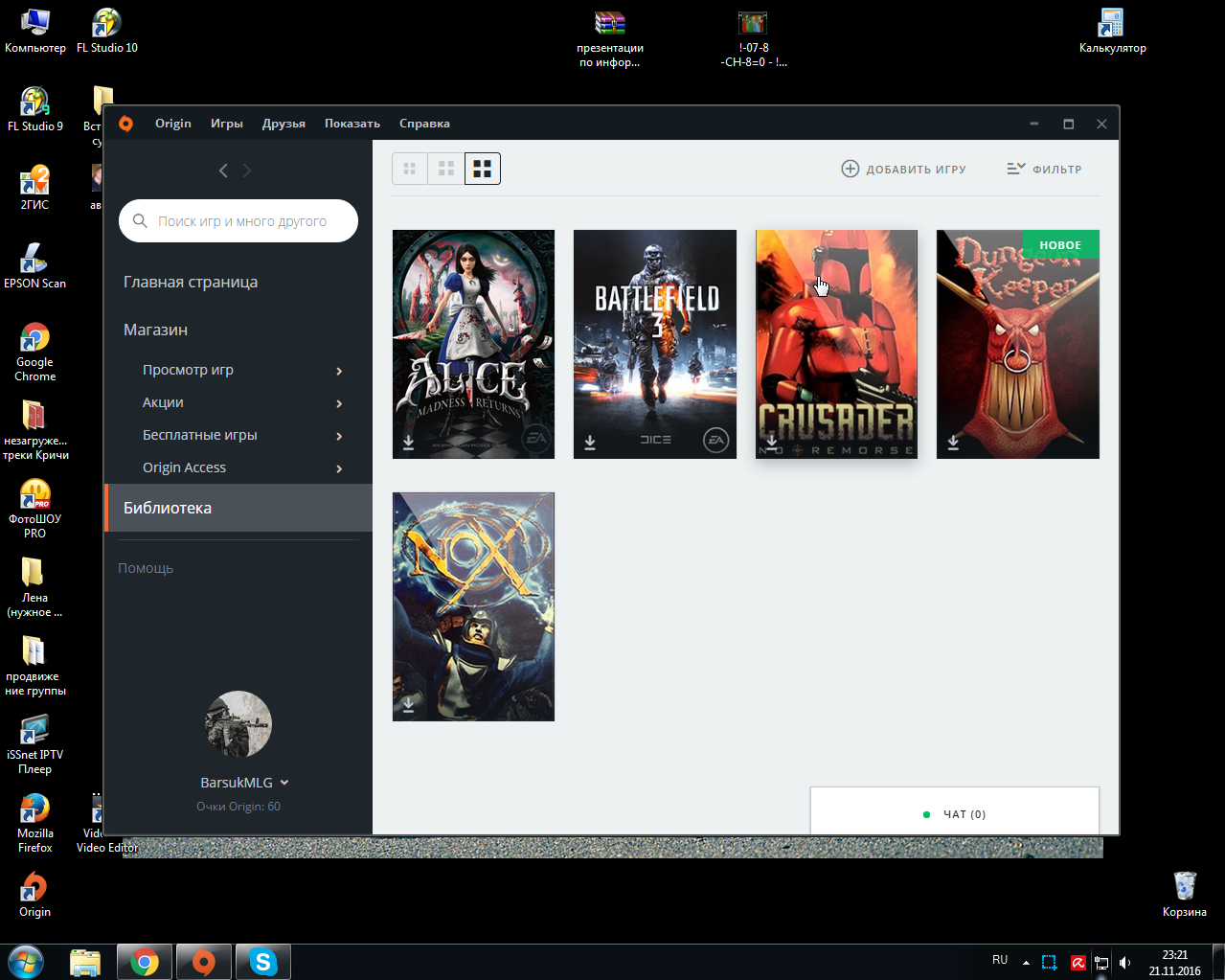Open Магазин section in sidebar
The width and height of the screenshot is (1225, 980).
pos(155,330)
